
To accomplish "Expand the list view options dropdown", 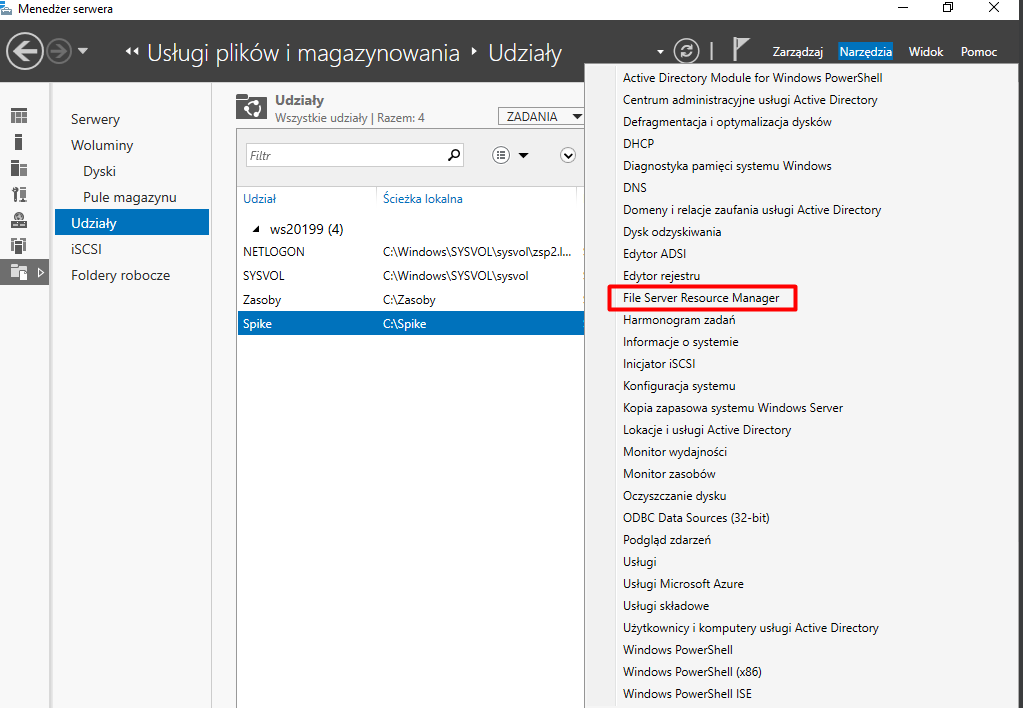I will (511, 155).
